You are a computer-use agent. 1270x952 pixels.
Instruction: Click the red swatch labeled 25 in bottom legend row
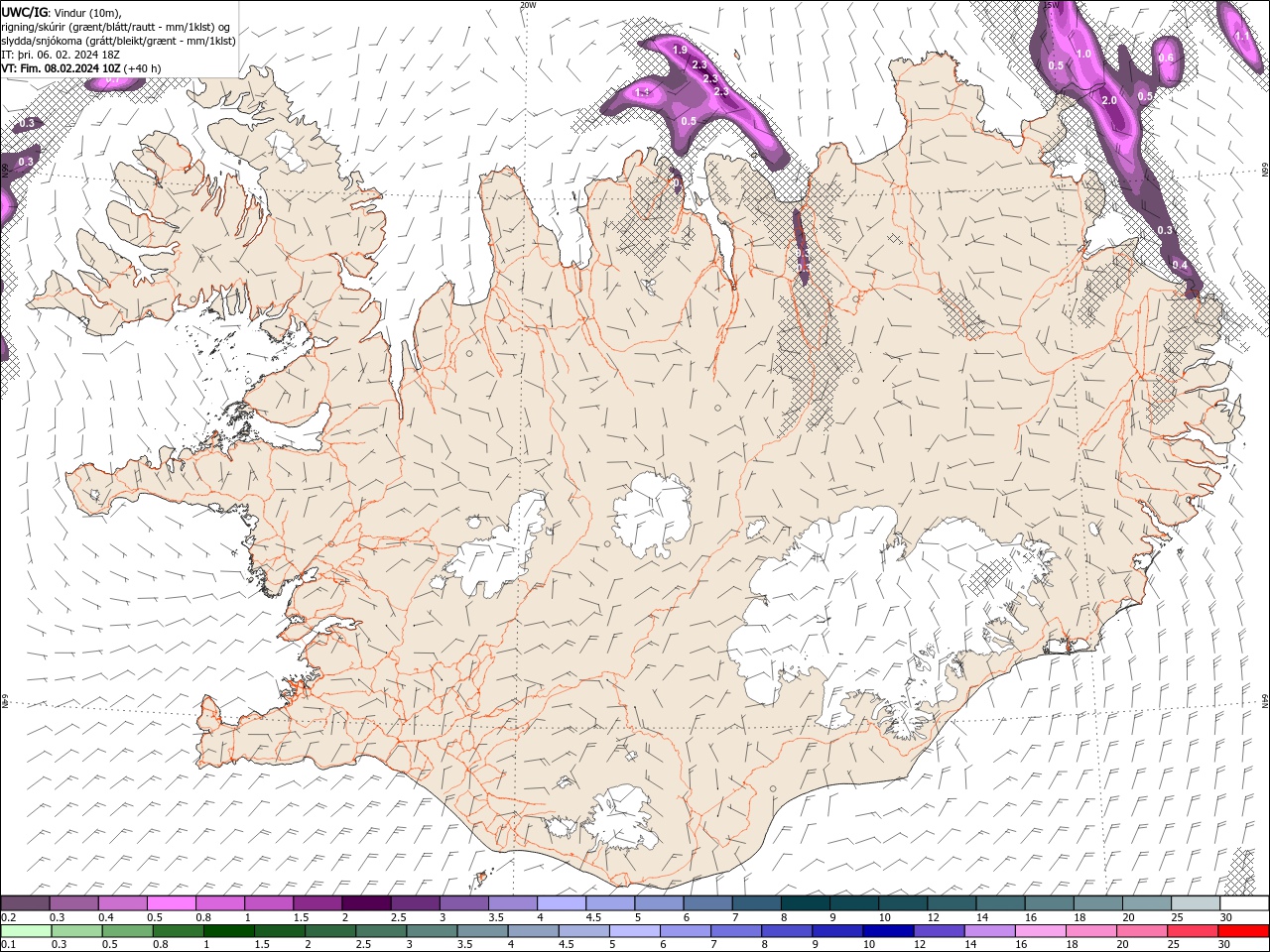click(1192, 931)
